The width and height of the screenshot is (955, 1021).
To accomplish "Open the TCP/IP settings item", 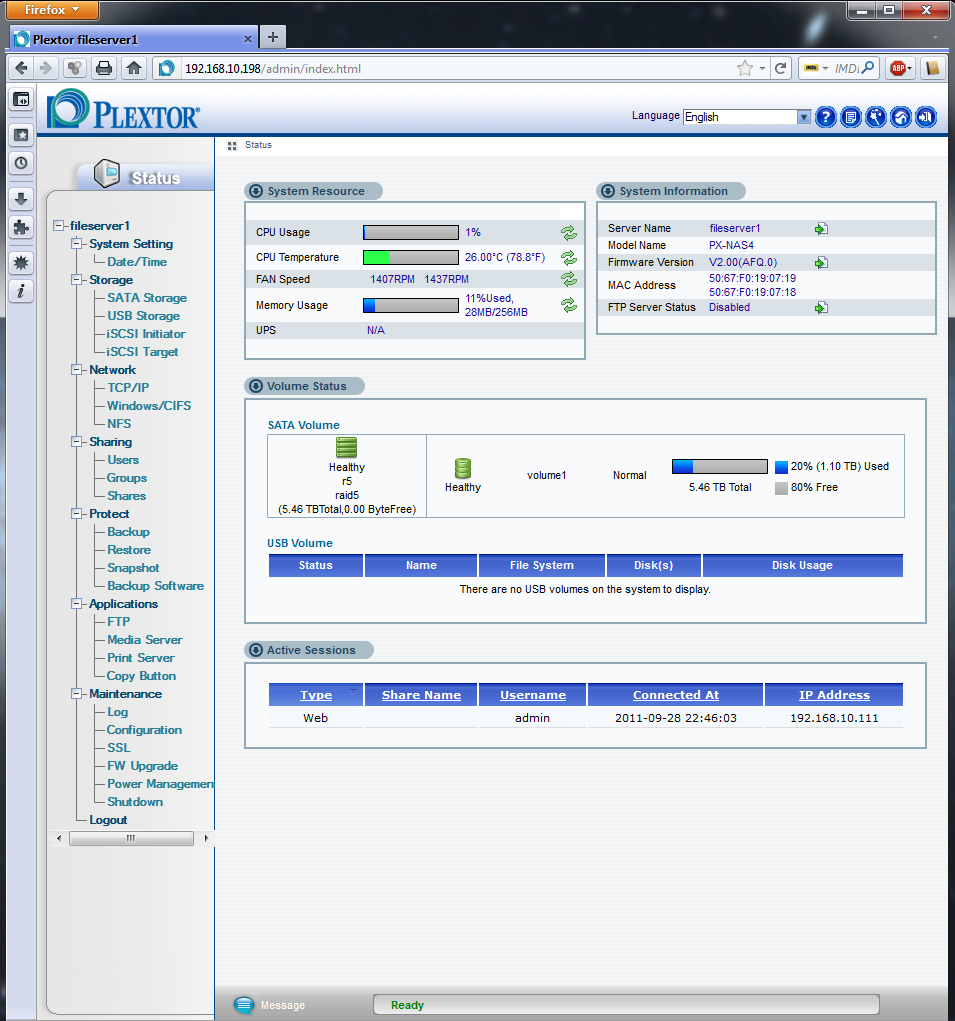I will point(128,387).
